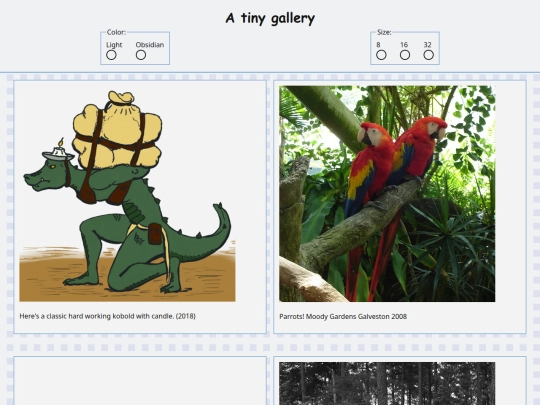The image size is (540, 405).
Task: Choose size 32 radio button
Action: coord(428,55)
